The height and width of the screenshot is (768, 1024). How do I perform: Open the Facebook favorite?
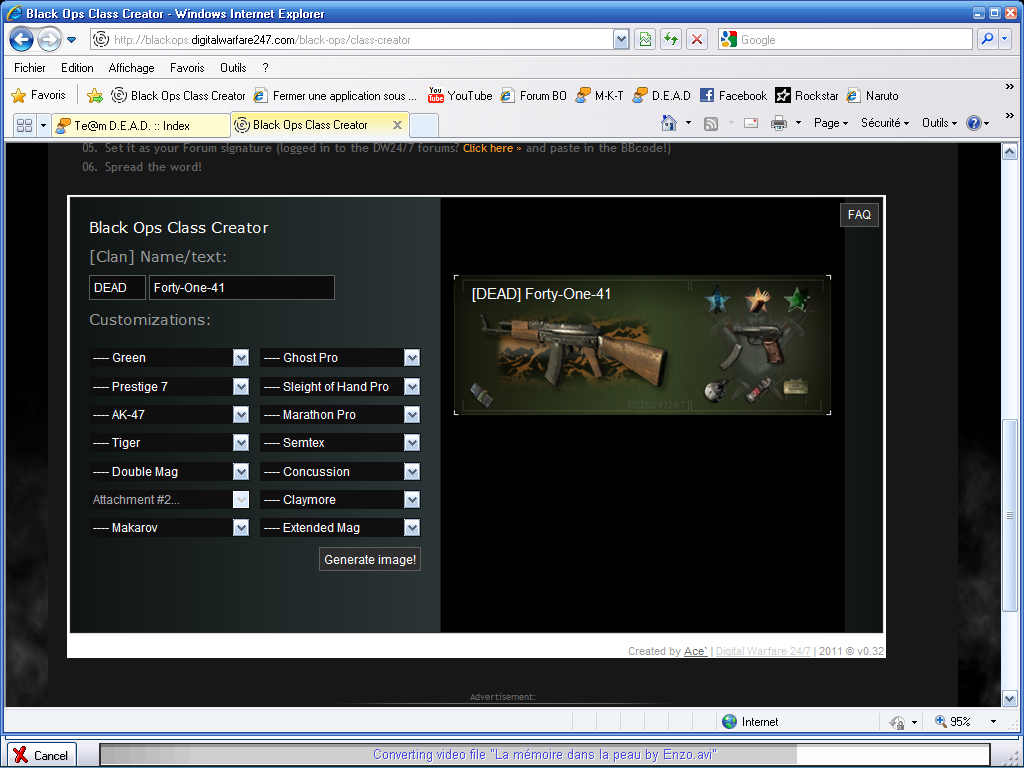click(733, 95)
